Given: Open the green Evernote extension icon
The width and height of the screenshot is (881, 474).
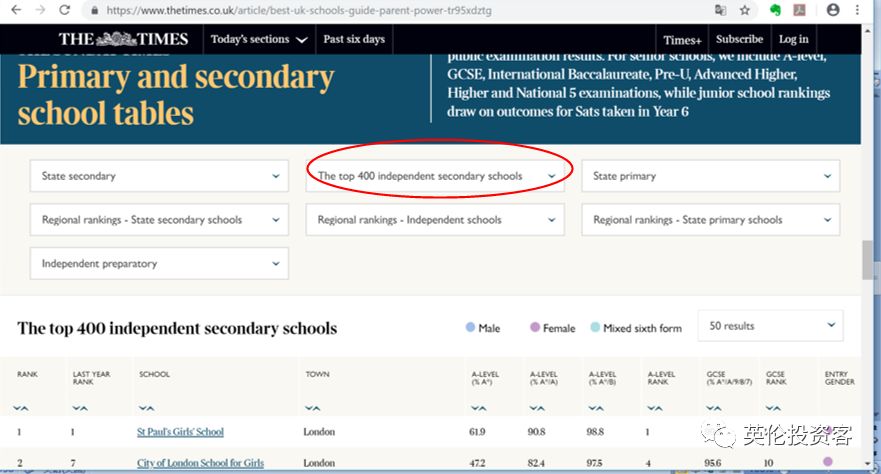Looking at the screenshot, I should (775, 10).
